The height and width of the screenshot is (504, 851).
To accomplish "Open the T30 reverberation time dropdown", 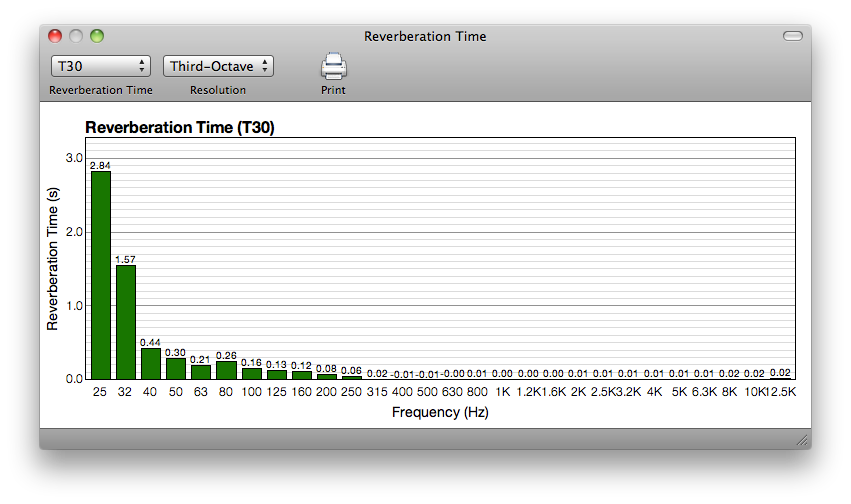I will click(x=100, y=66).
